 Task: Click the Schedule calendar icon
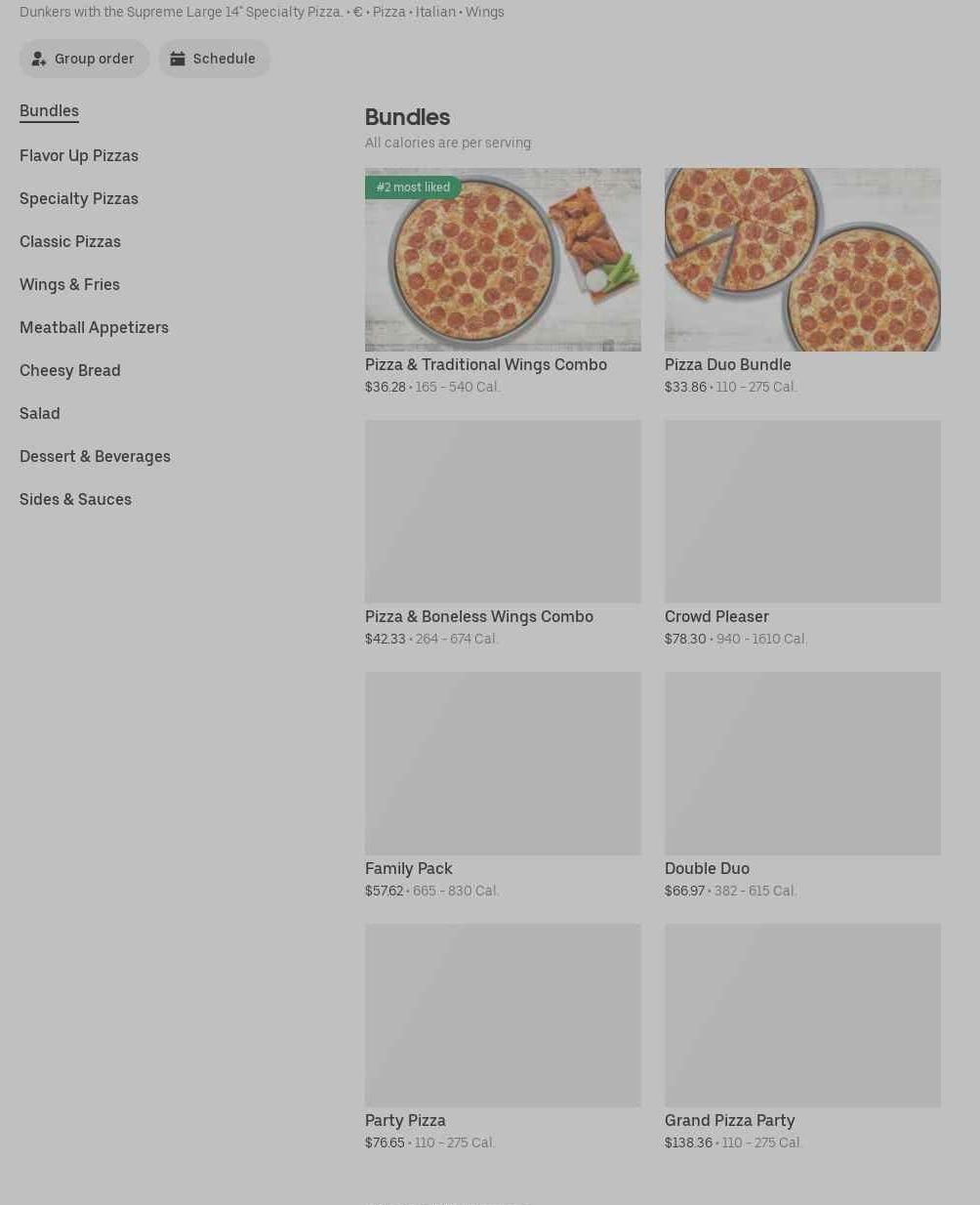pos(178,59)
